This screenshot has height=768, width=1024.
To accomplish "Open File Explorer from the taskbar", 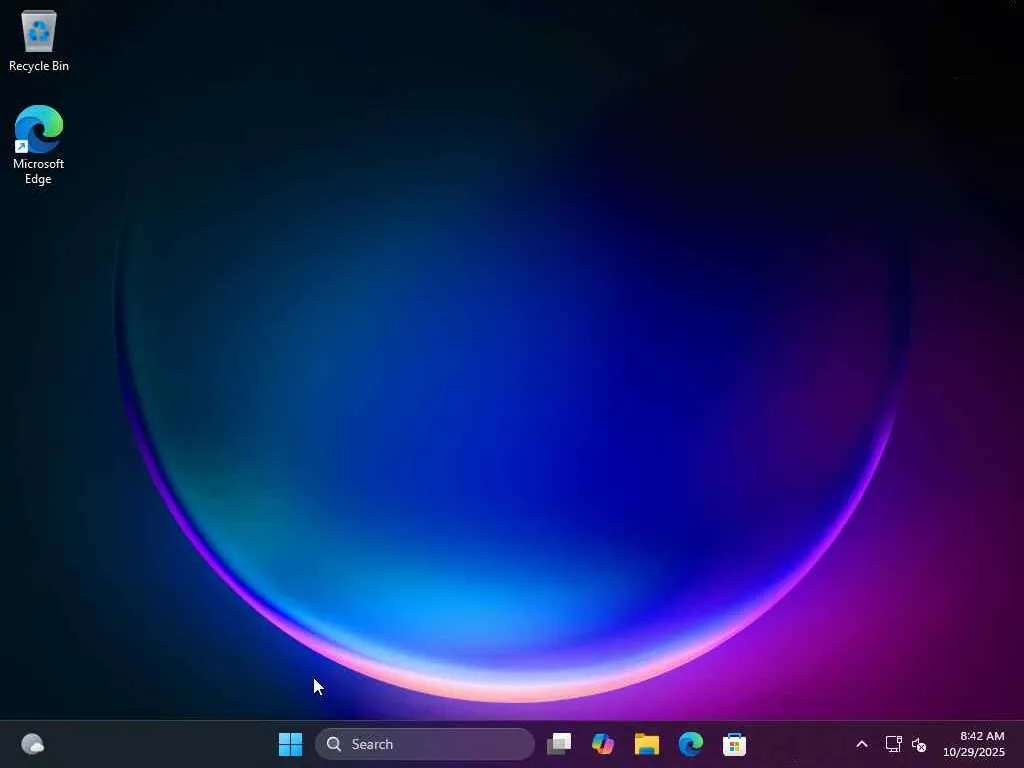I will point(647,744).
